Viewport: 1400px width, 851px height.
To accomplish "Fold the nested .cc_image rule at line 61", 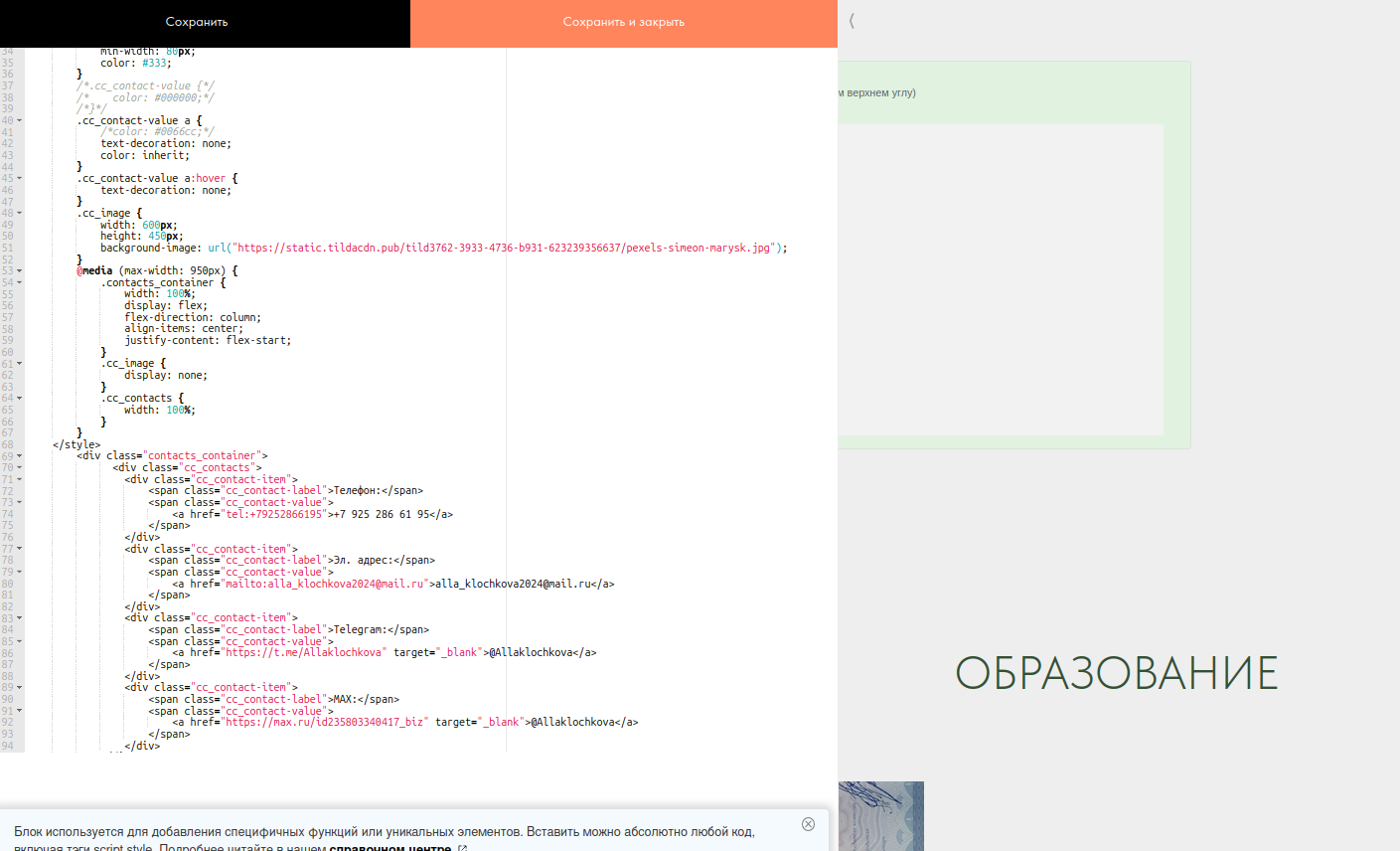I will pyautogui.click(x=20, y=364).
